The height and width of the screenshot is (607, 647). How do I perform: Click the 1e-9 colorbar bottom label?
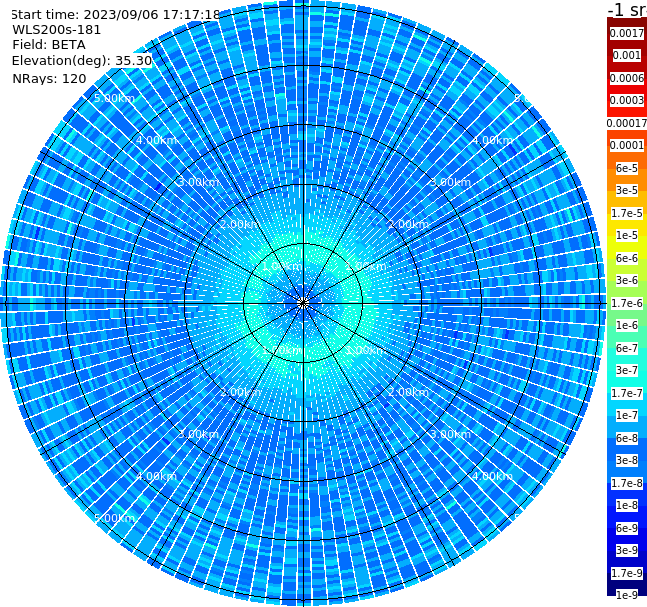coord(627,595)
